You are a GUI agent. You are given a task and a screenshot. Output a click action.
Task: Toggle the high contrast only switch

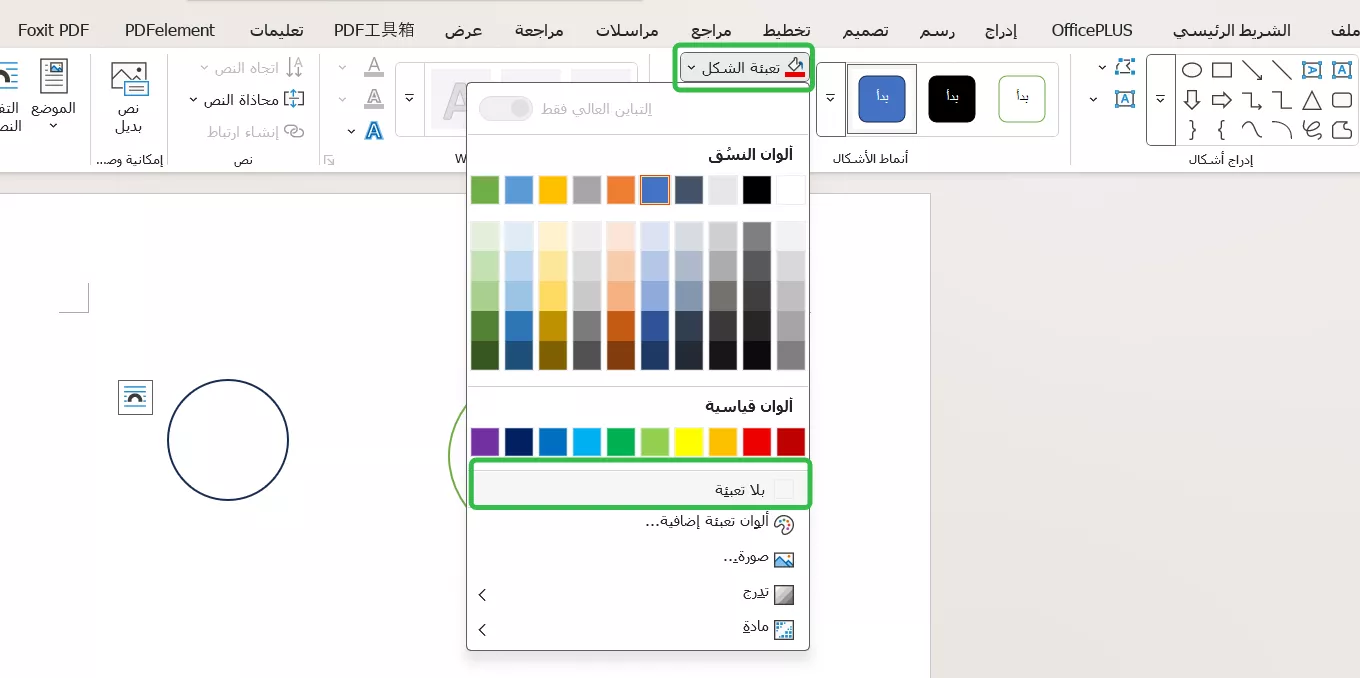(x=505, y=108)
